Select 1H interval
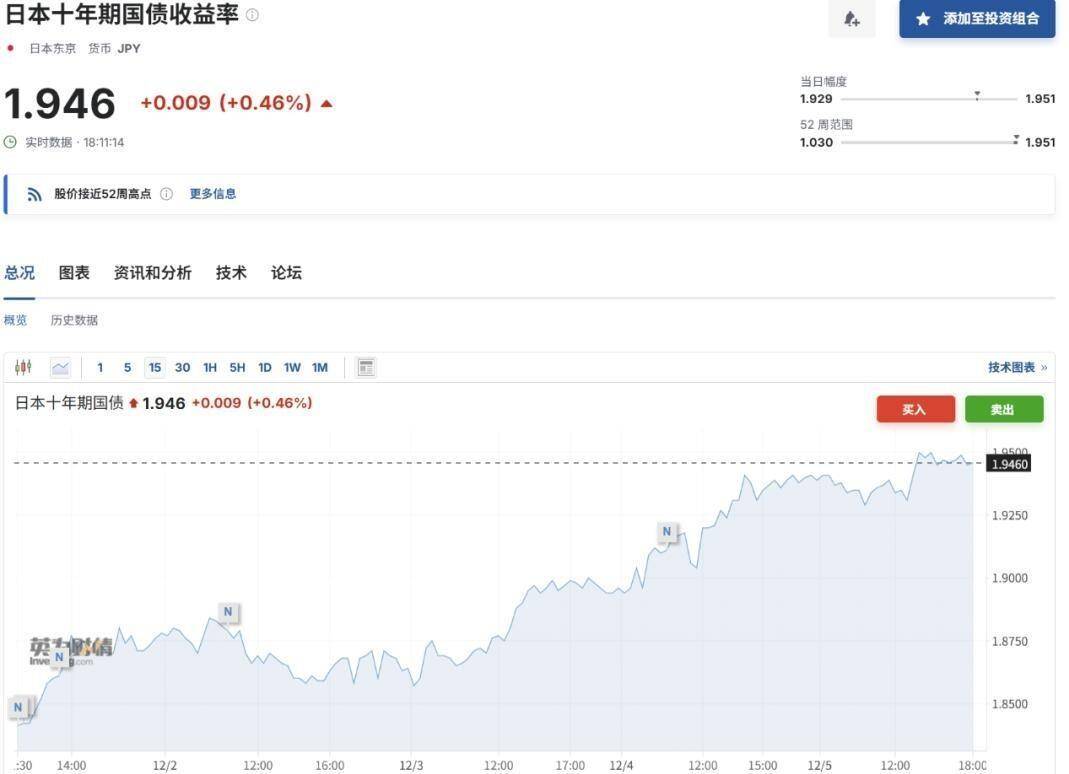This screenshot has height=774, width=1069. tap(210, 368)
